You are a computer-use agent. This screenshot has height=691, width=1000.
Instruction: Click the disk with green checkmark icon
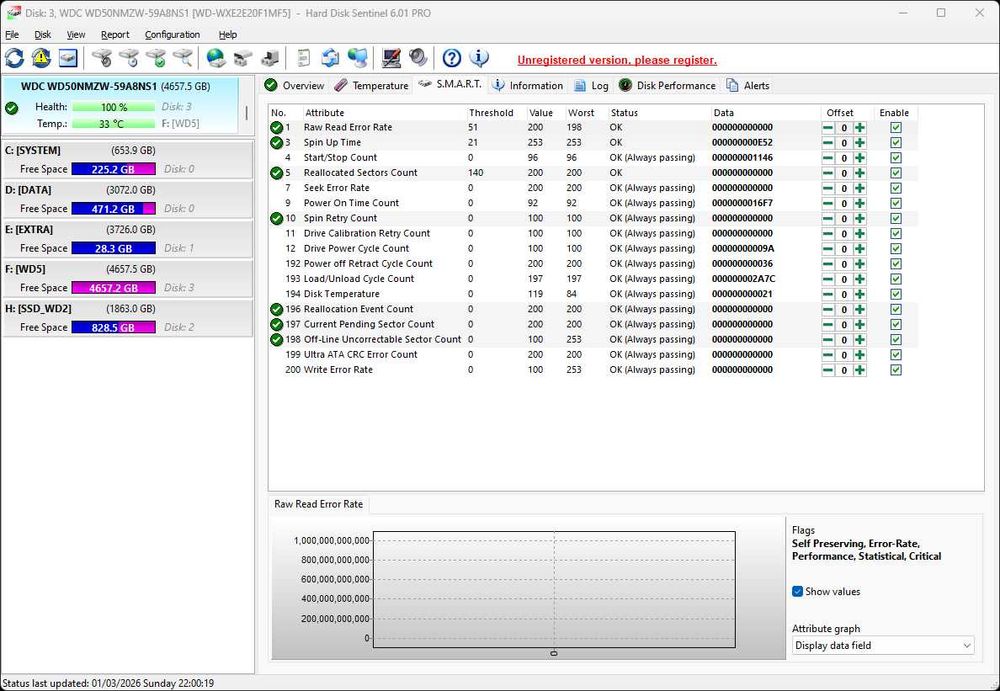(156, 58)
